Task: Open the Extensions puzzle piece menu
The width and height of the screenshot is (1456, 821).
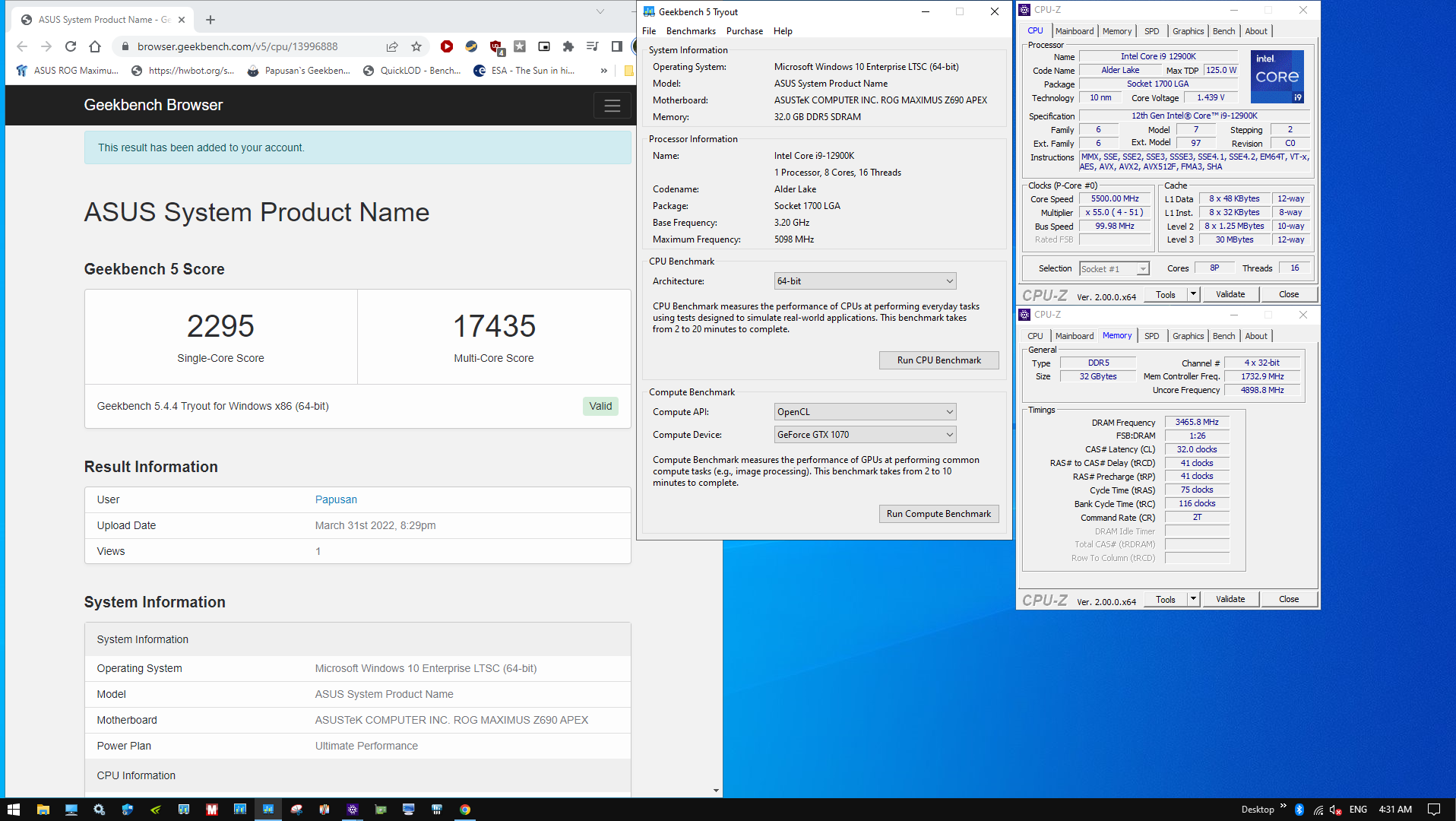Action: [568, 46]
